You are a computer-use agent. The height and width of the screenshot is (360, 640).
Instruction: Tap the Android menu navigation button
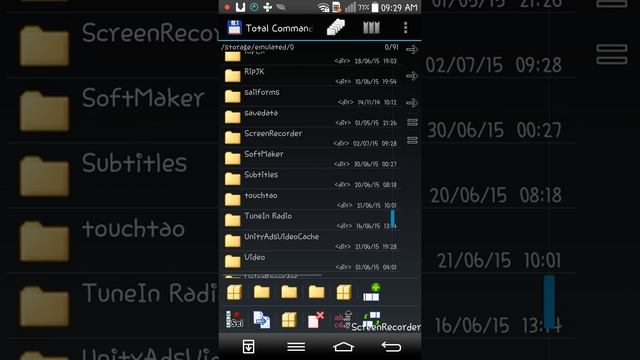point(296,347)
